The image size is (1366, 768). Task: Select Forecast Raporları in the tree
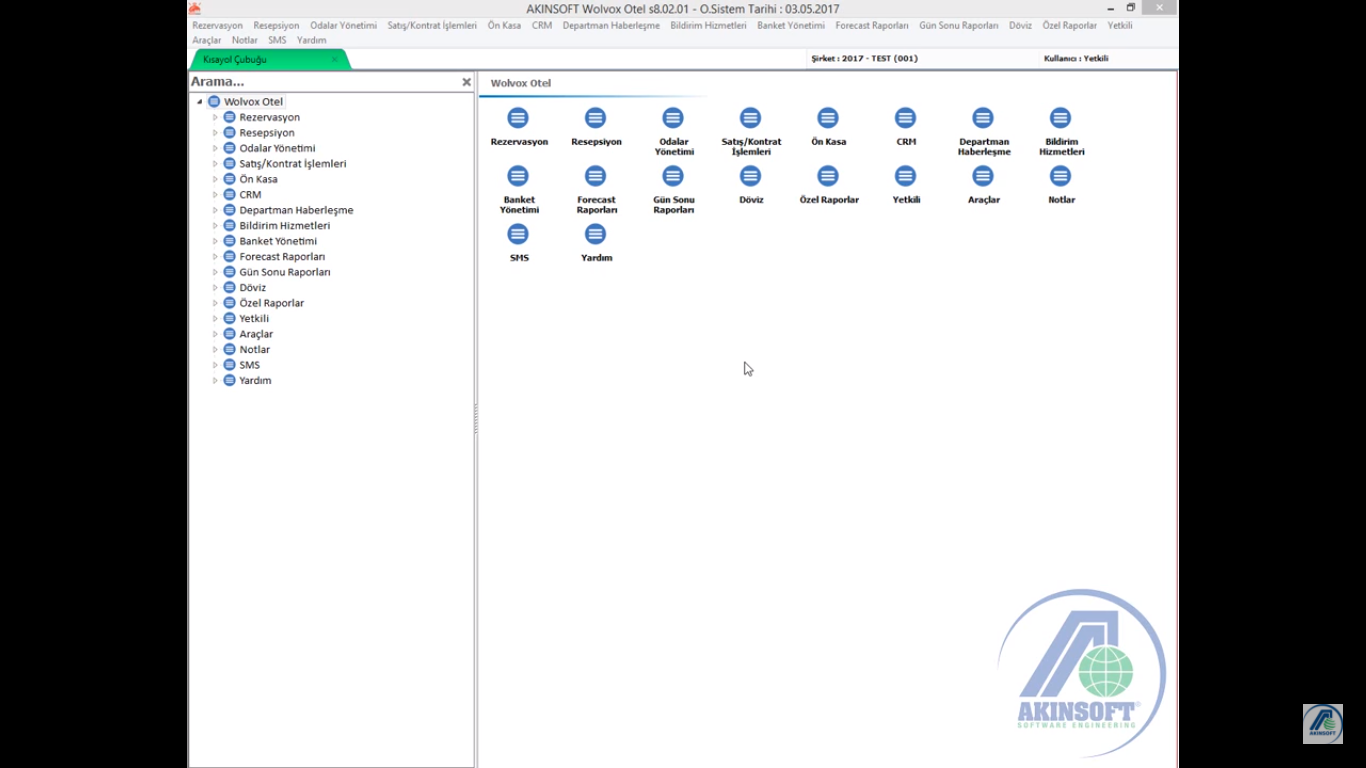(282, 257)
